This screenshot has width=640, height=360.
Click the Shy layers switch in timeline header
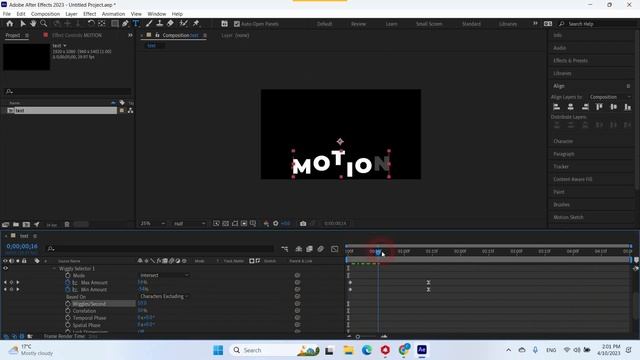point(299,249)
